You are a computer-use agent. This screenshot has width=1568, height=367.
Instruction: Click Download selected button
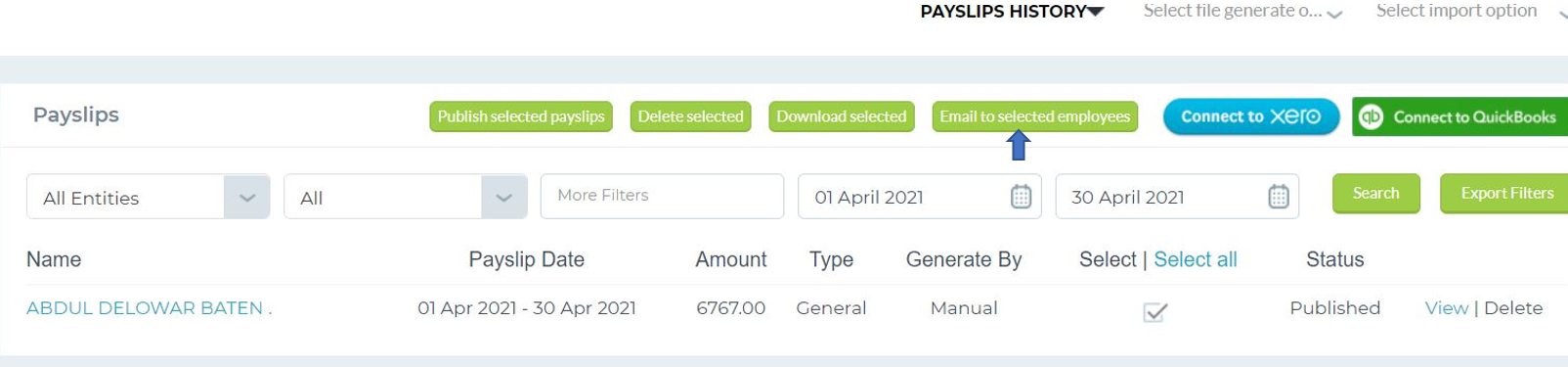(x=842, y=116)
